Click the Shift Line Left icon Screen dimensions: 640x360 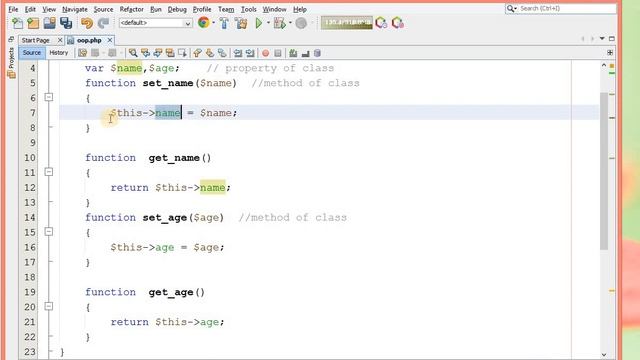click(238, 53)
